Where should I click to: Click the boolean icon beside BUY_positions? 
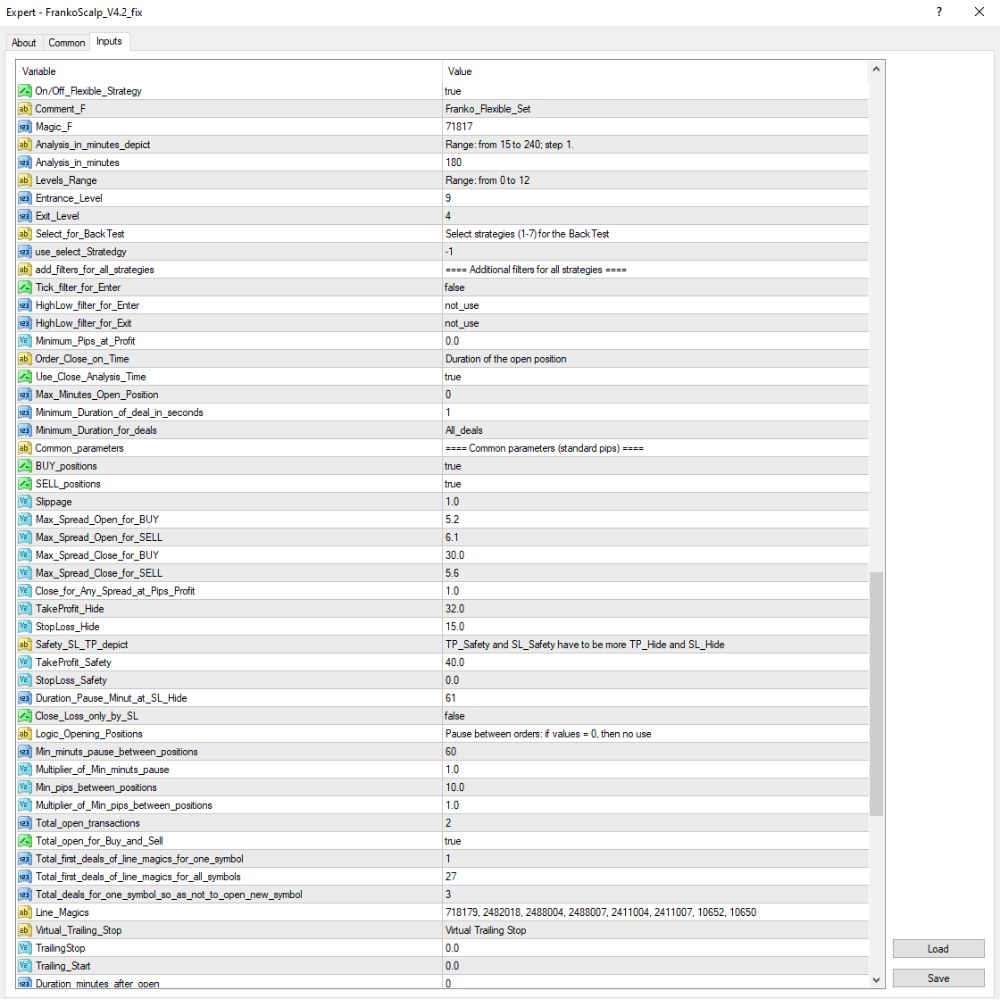(25, 466)
